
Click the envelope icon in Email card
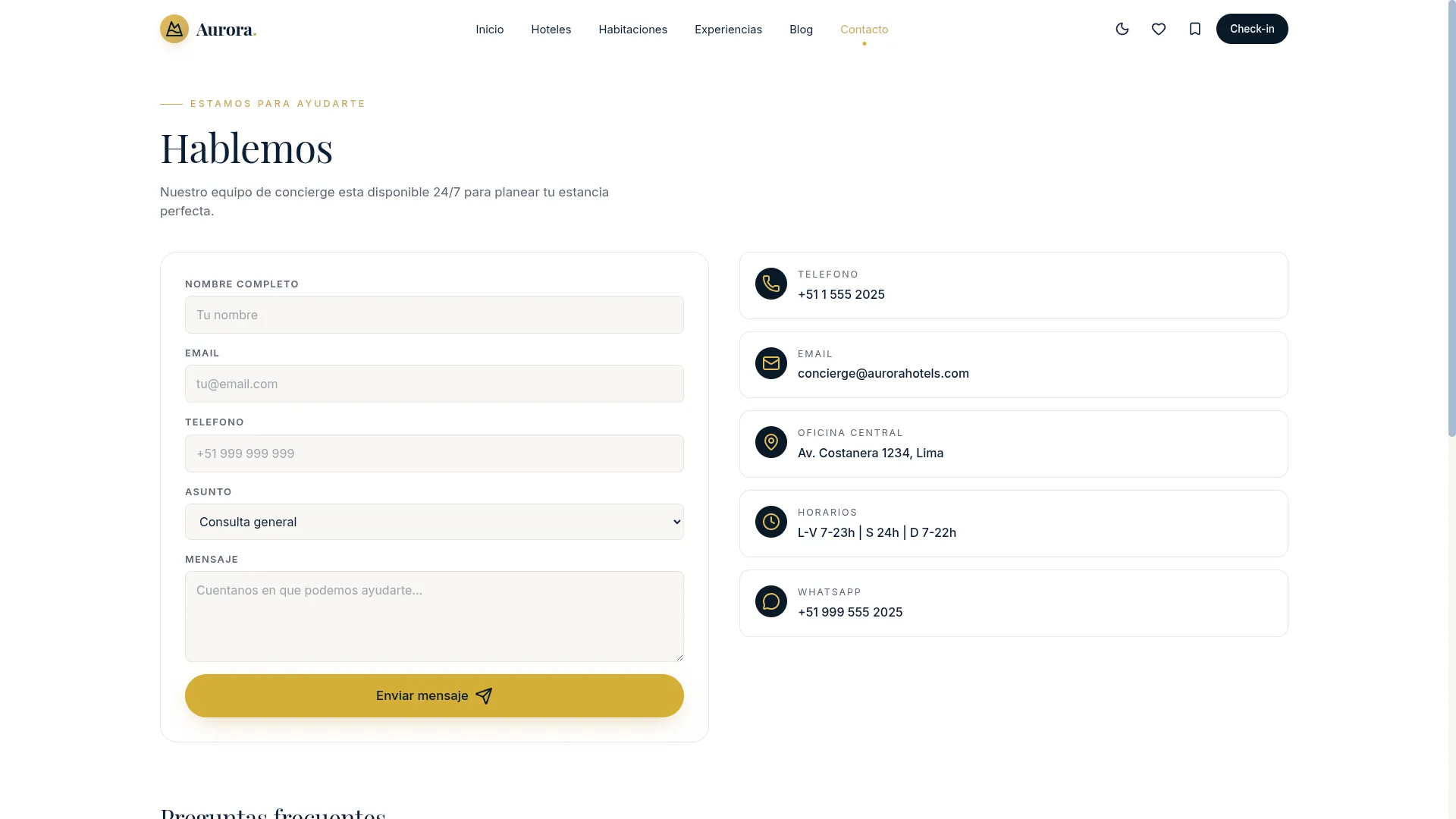[x=771, y=363]
